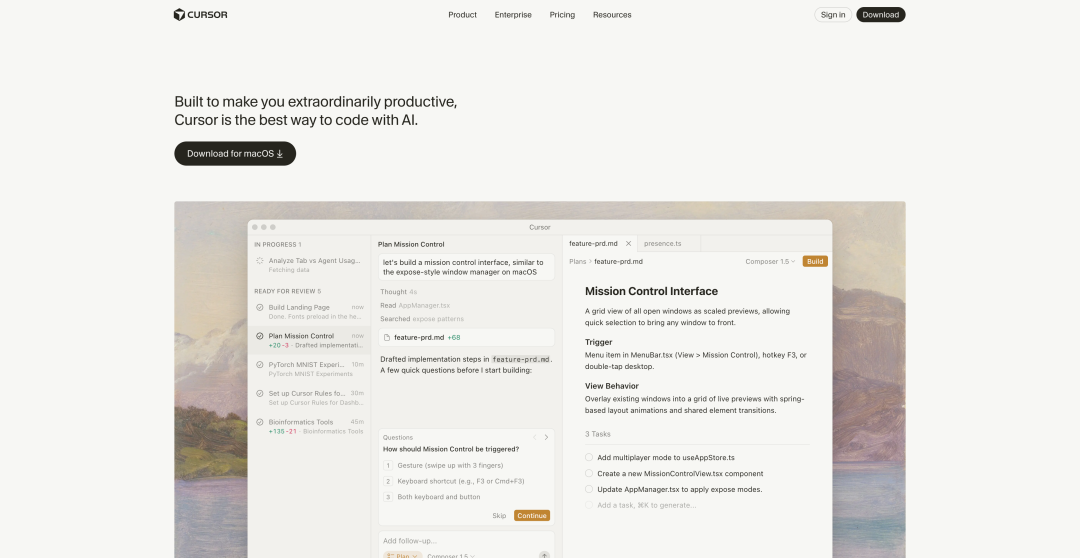This screenshot has width=1080, height=558.
Task: Open the Product navigation menu
Action: [462, 15]
